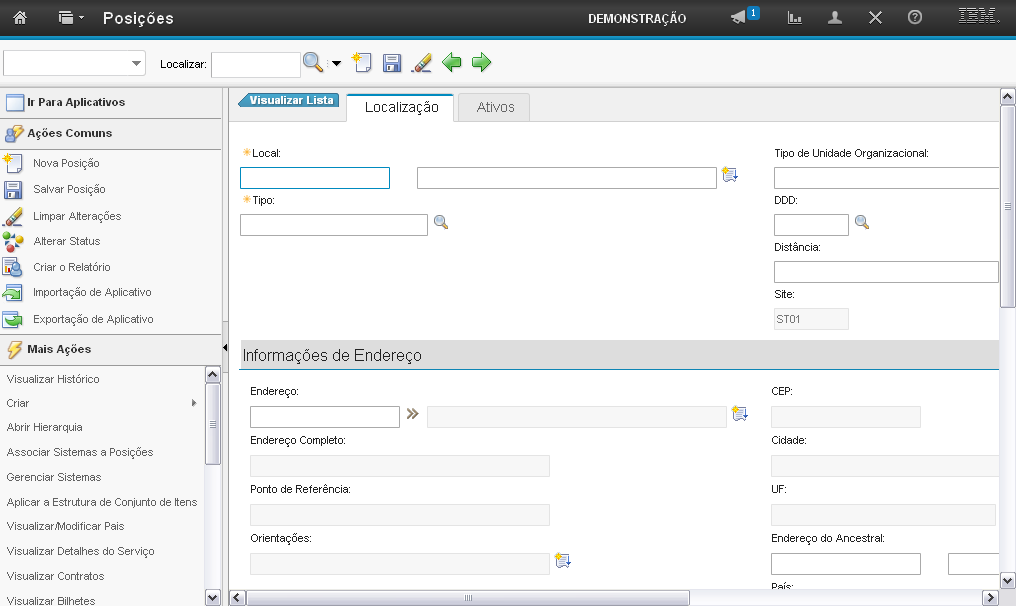Click the Help question mark icon
Screen dimensions: 1016x607
914,18
